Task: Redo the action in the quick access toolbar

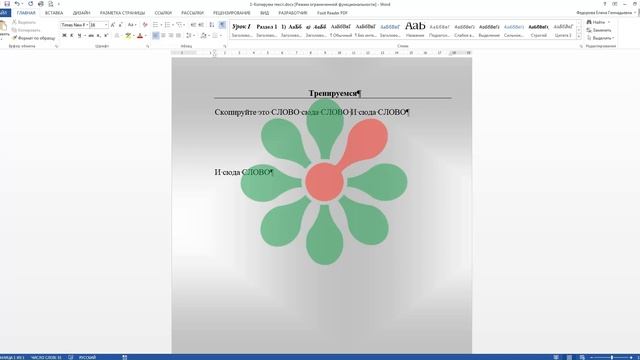Action: coord(31,4)
